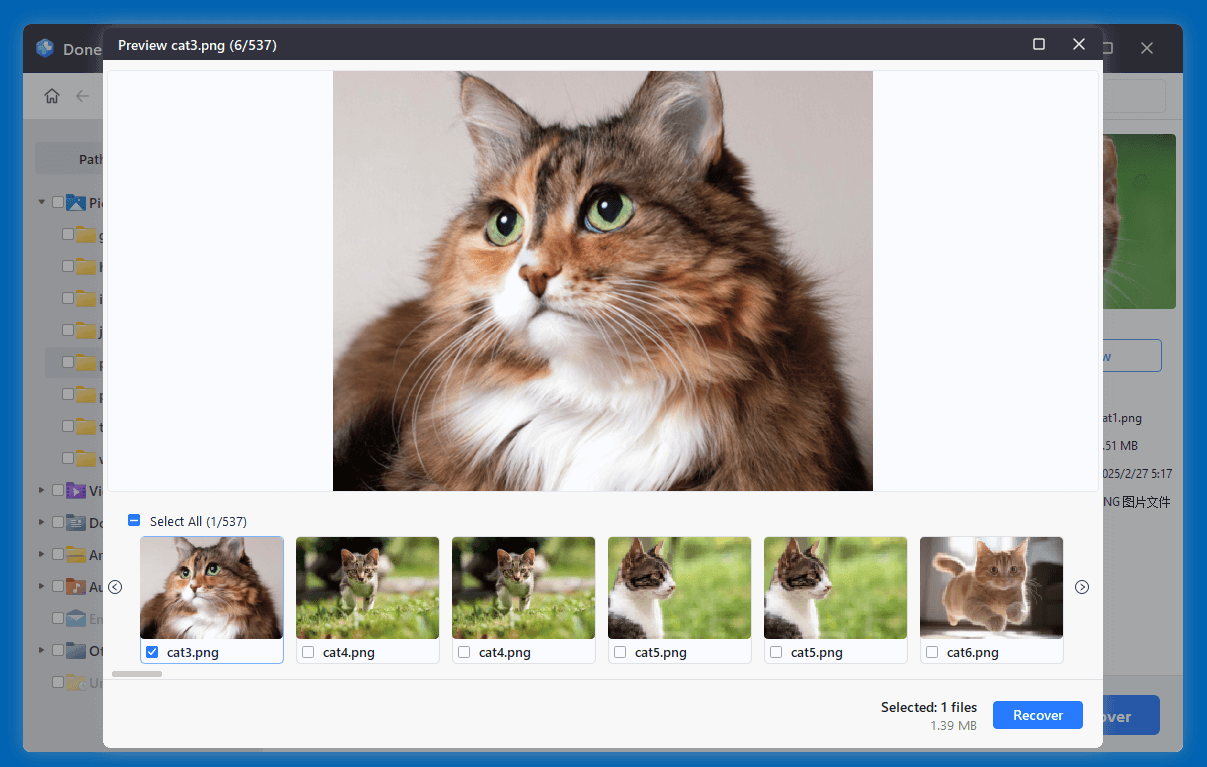Click the back arrow navigation icon

tap(81, 95)
